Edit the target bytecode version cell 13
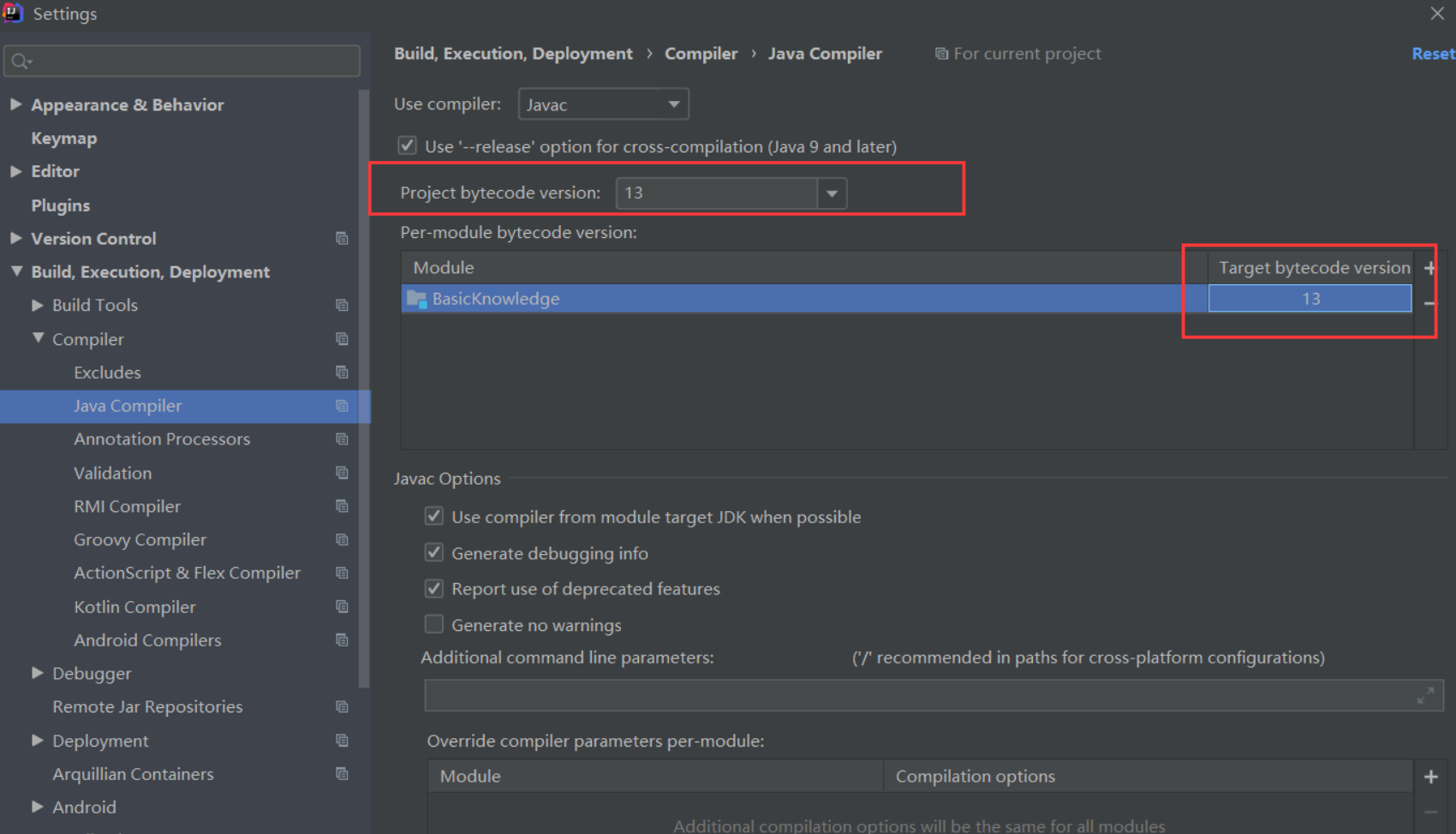Image resolution: width=1456 pixels, height=834 pixels. [x=1310, y=299]
